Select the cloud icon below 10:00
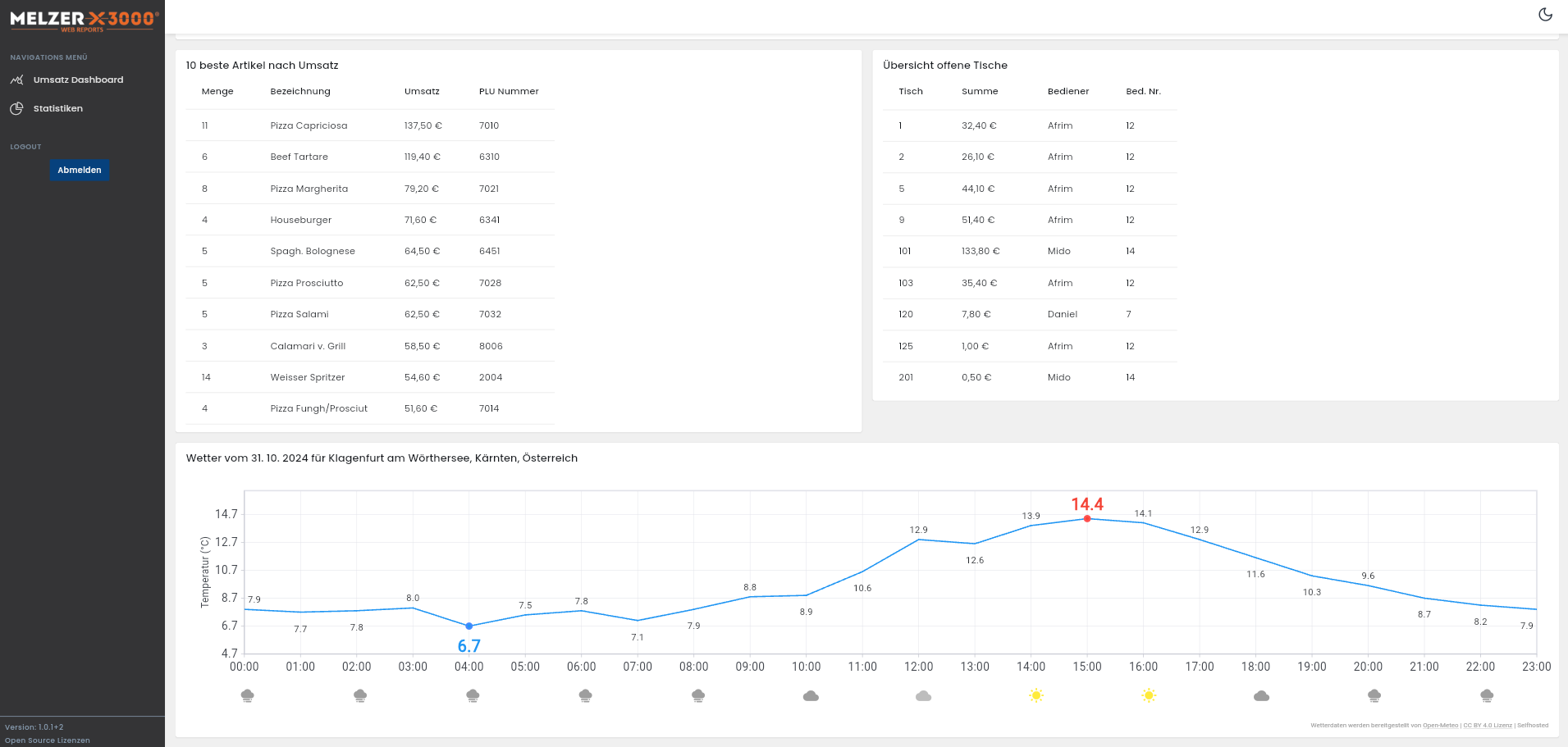 click(811, 695)
